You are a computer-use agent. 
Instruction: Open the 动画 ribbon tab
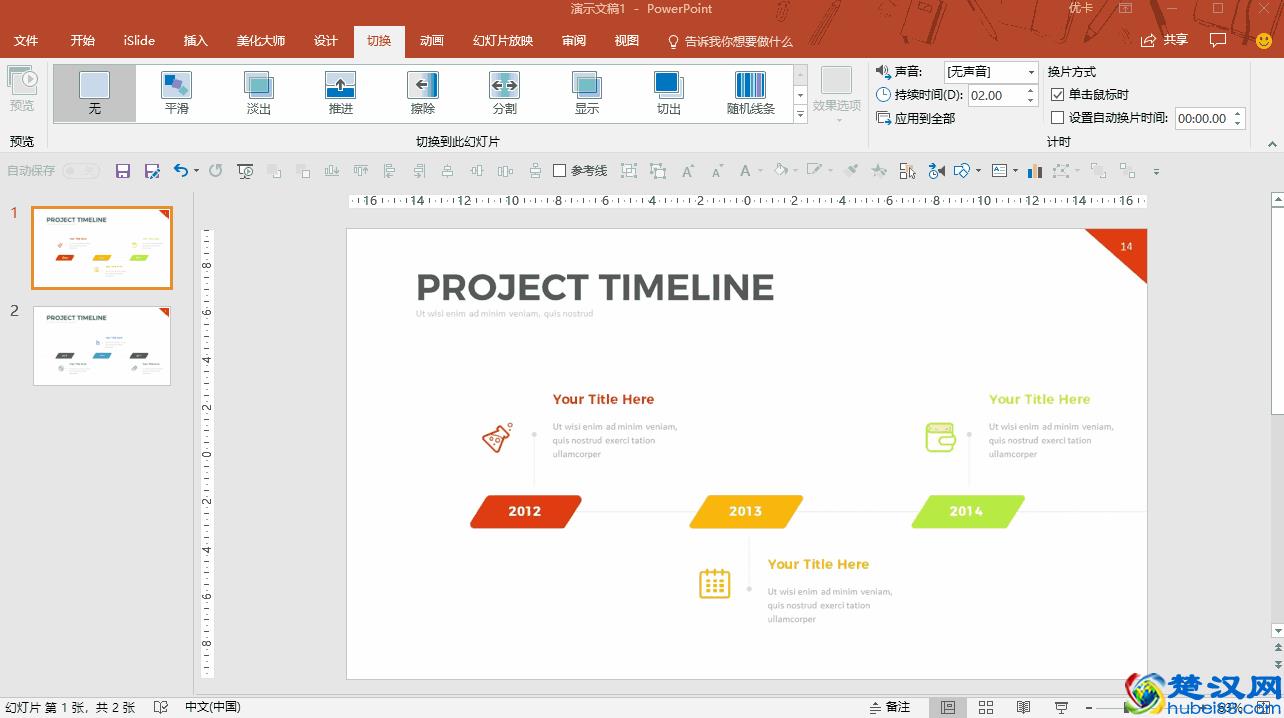(x=432, y=41)
